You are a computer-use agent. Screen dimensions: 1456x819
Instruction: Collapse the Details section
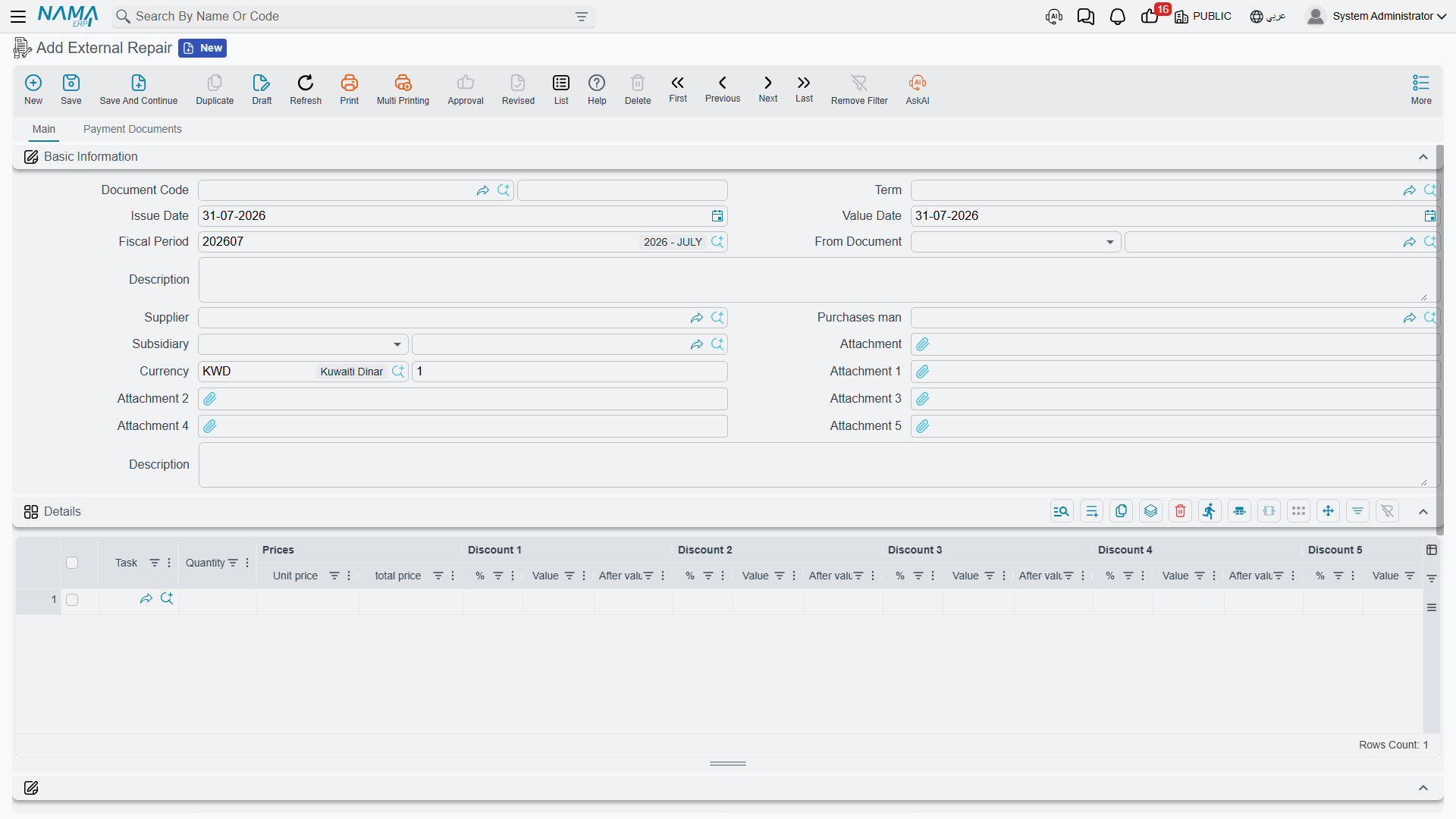click(x=1423, y=512)
